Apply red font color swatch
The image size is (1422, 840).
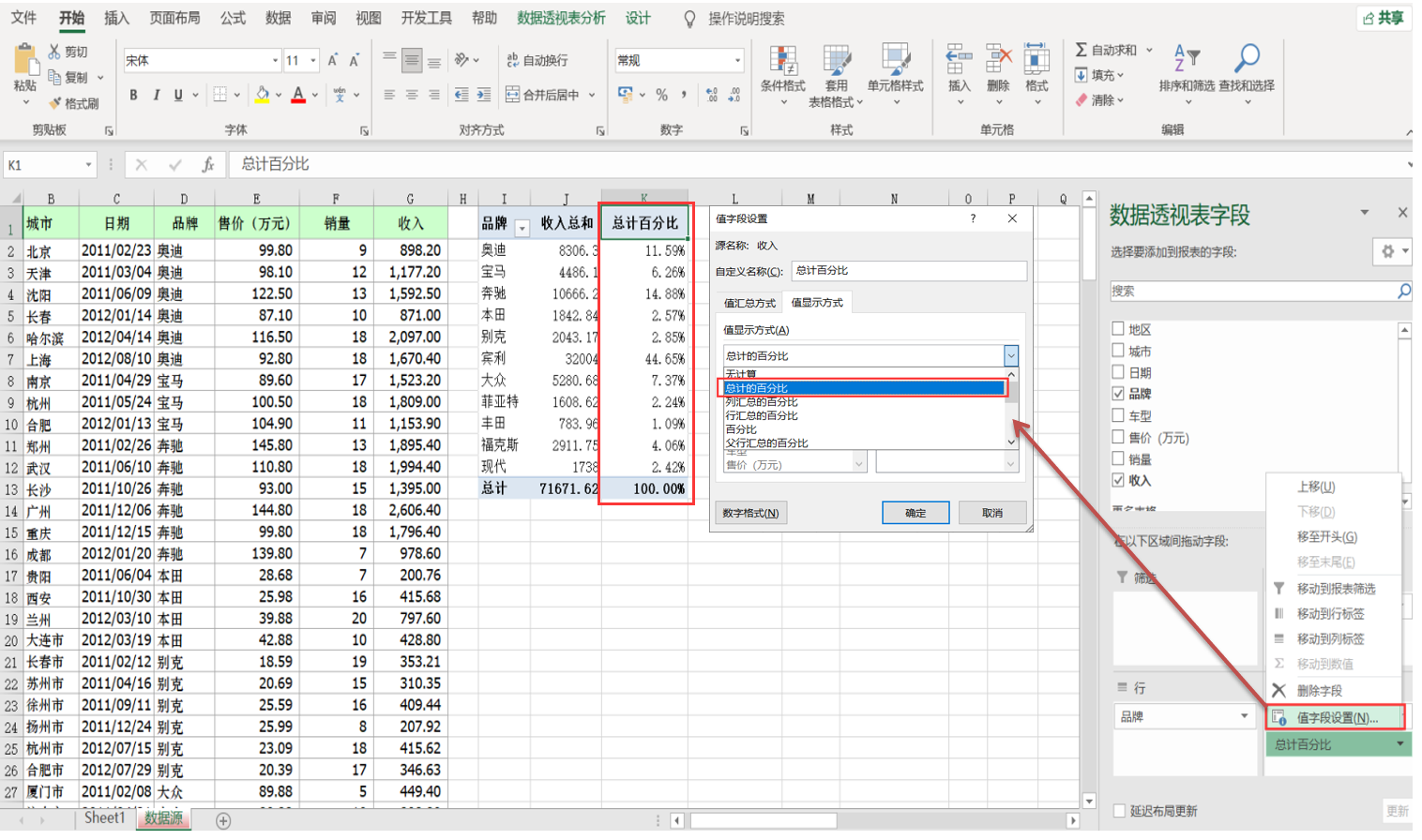pyautogui.click(x=298, y=95)
